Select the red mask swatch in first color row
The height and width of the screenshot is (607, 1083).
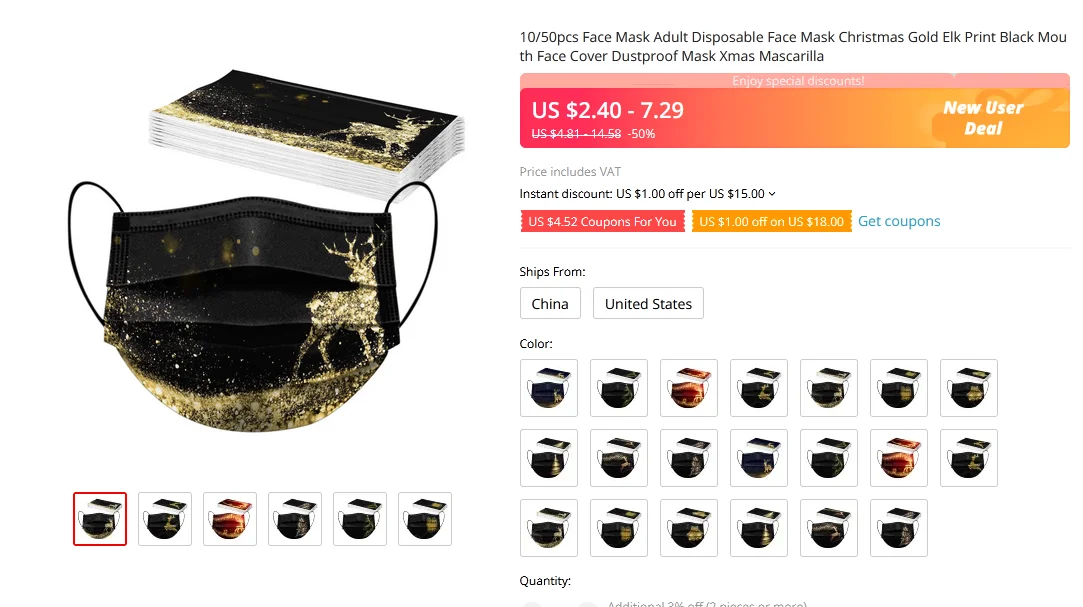689,387
